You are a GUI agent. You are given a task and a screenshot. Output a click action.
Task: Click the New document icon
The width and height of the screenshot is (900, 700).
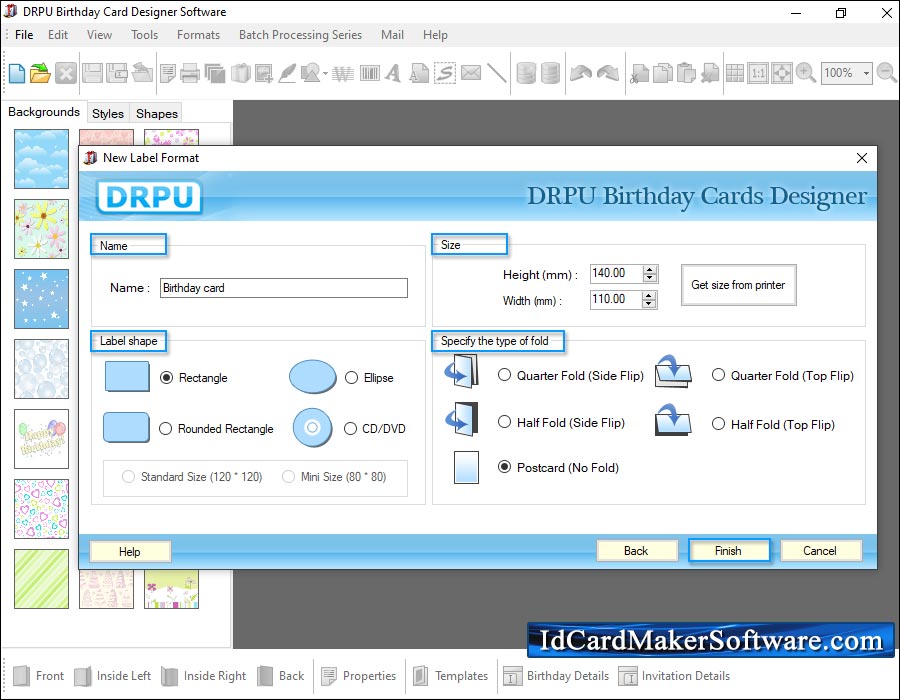pyautogui.click(x=17, y=73)
